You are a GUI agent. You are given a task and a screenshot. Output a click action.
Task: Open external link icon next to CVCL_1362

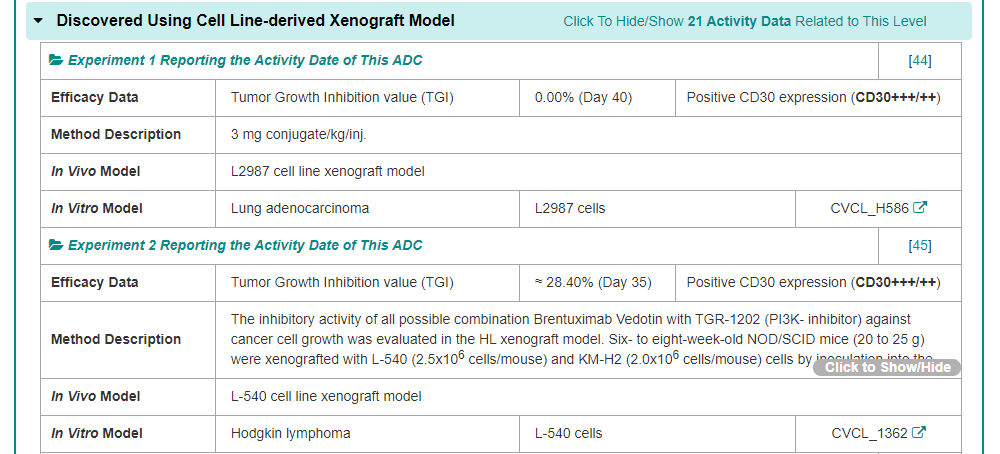pyautogui.click(x=920, y=433)
